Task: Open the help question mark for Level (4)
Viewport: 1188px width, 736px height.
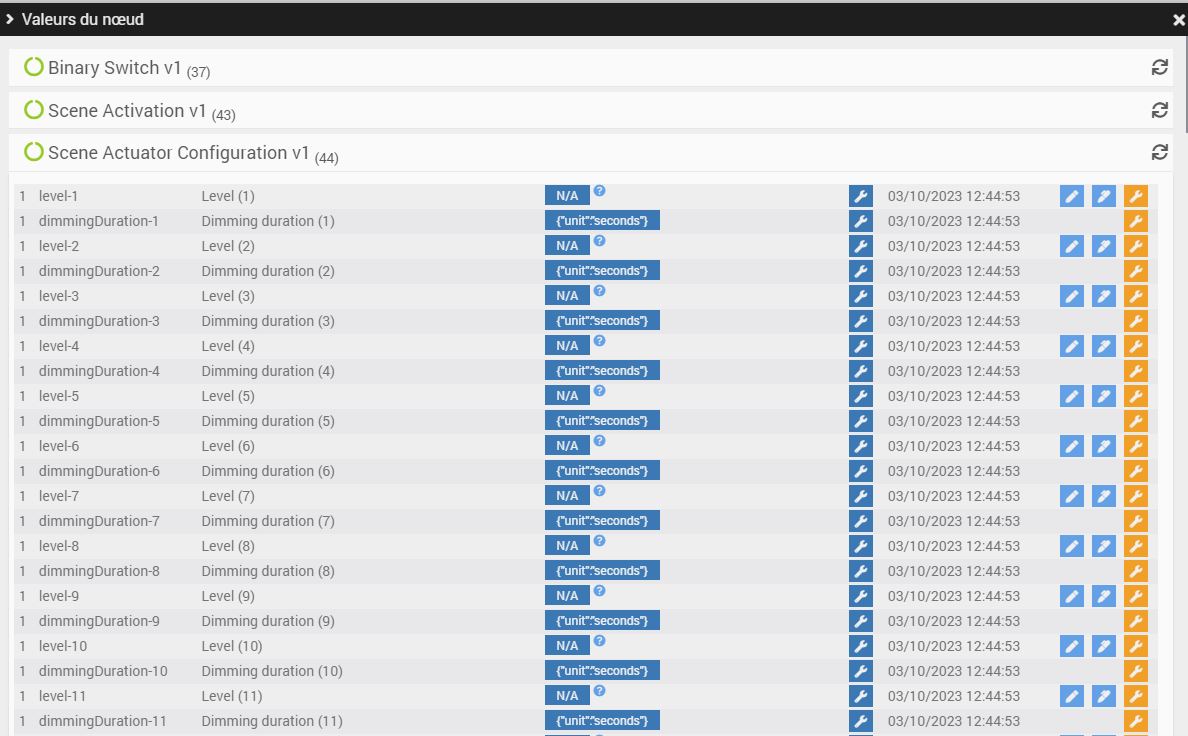Action: (x=599, y=341)
